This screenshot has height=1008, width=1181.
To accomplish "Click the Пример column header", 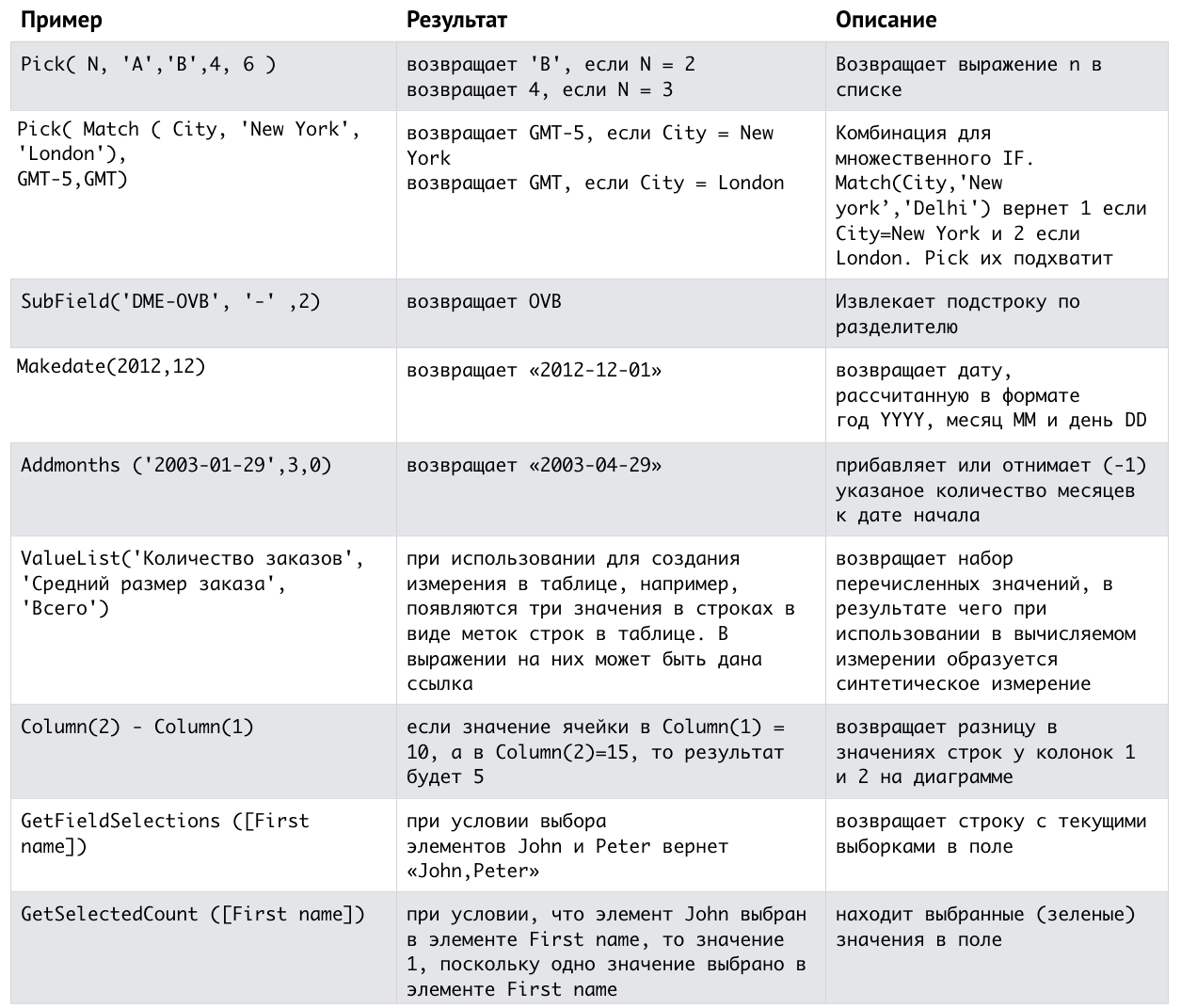I will pyautogui.click(x=61, y=20).
